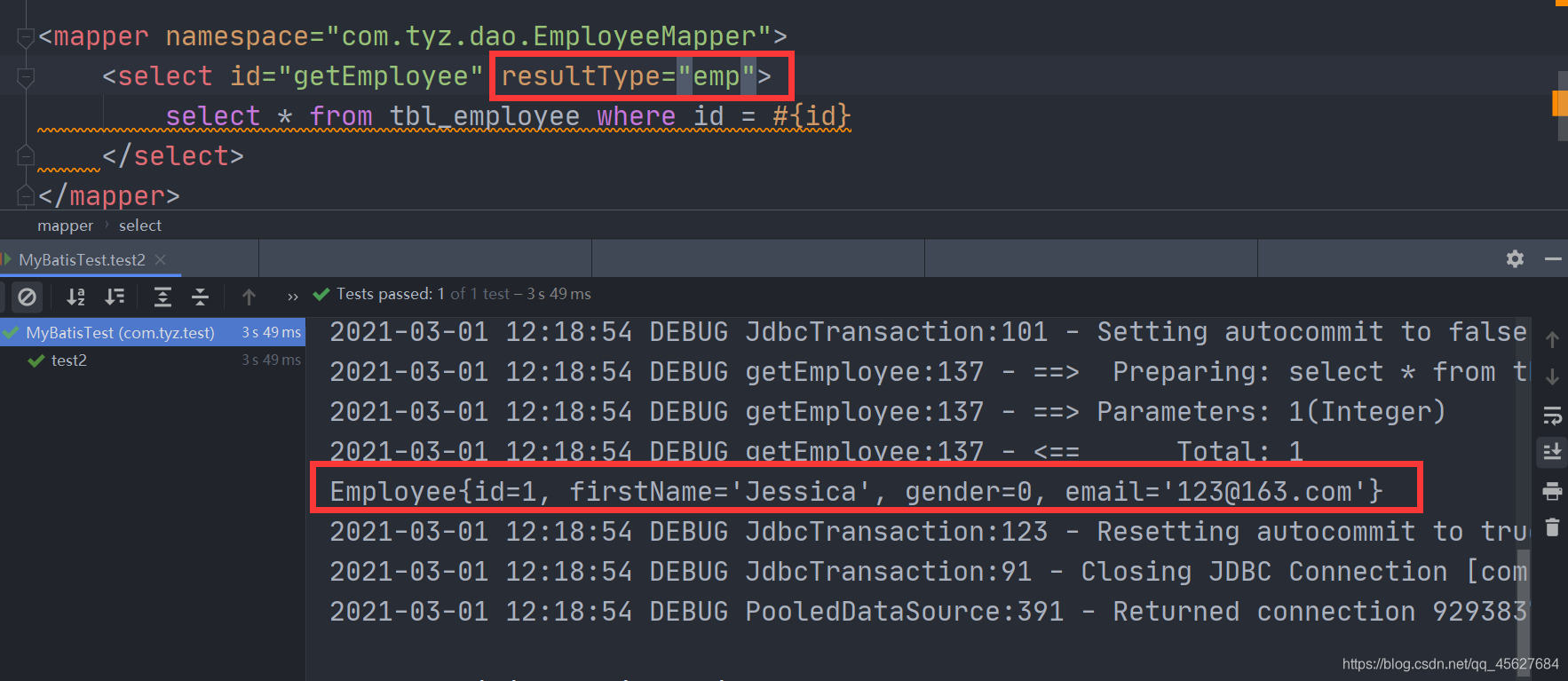Jump up the console stack trace
This screenshot has width=1568, height=681.
[1552, 339]
